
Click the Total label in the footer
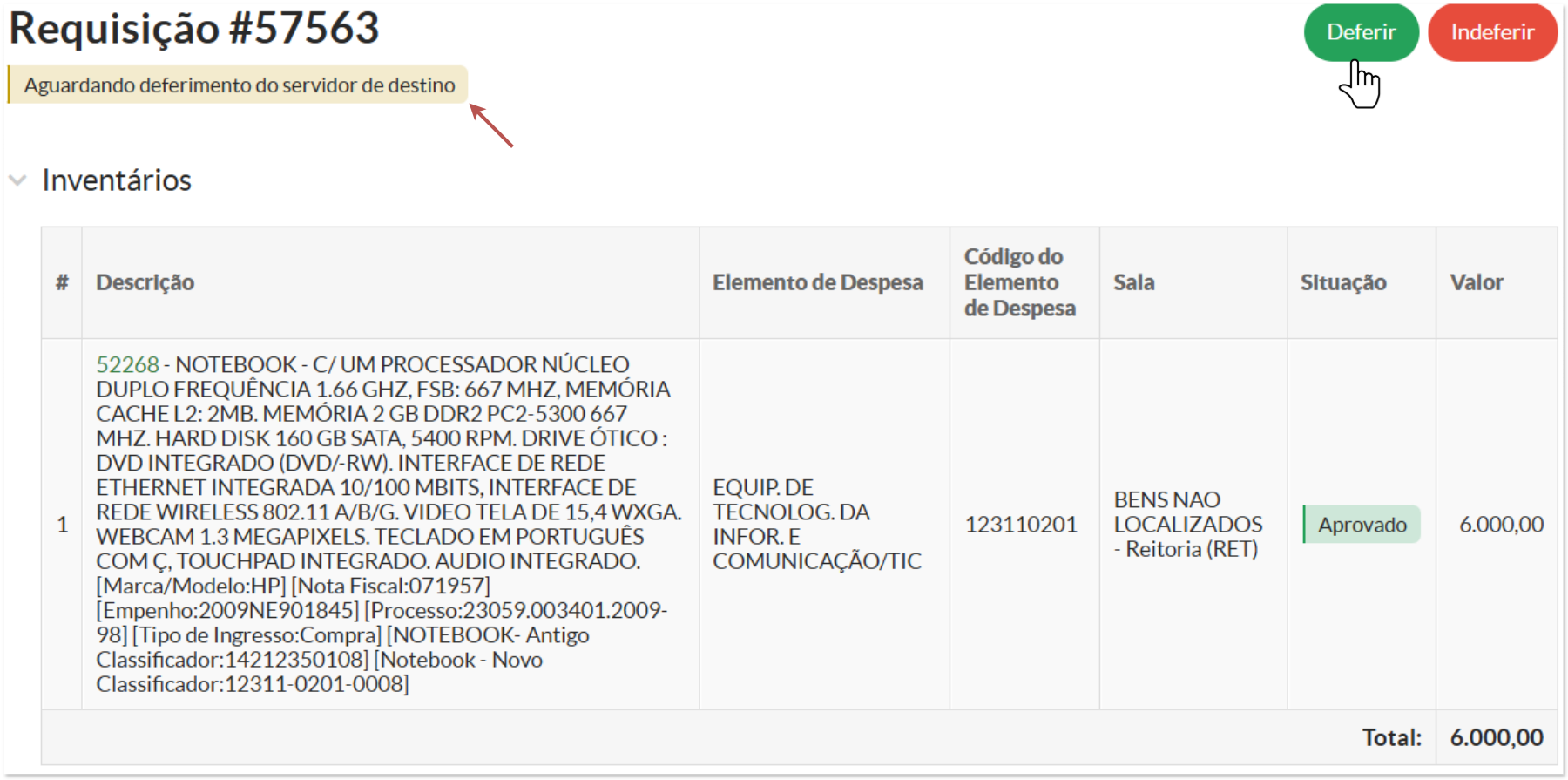pyautogui.click(x=1391, y=738)
